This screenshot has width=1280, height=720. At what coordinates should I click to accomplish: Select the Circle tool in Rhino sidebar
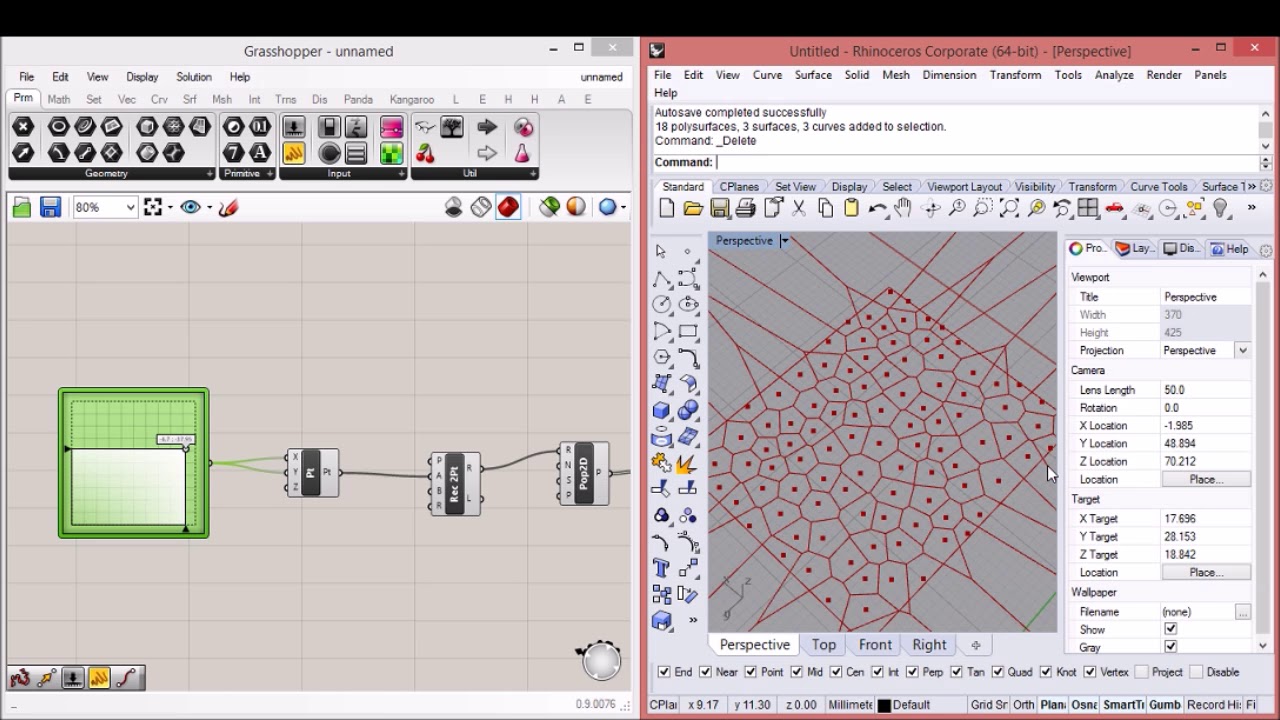pos(661,305)
